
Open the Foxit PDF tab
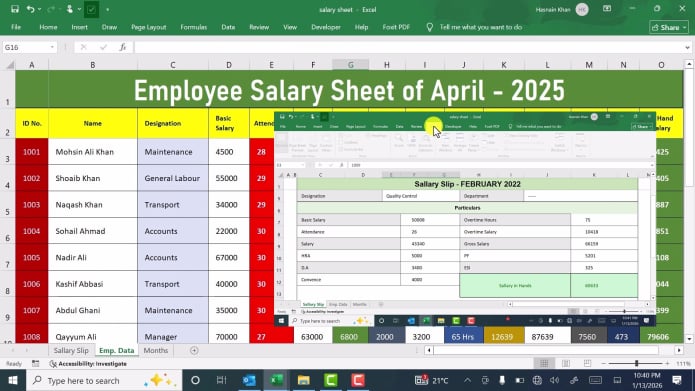click(396, 27)
